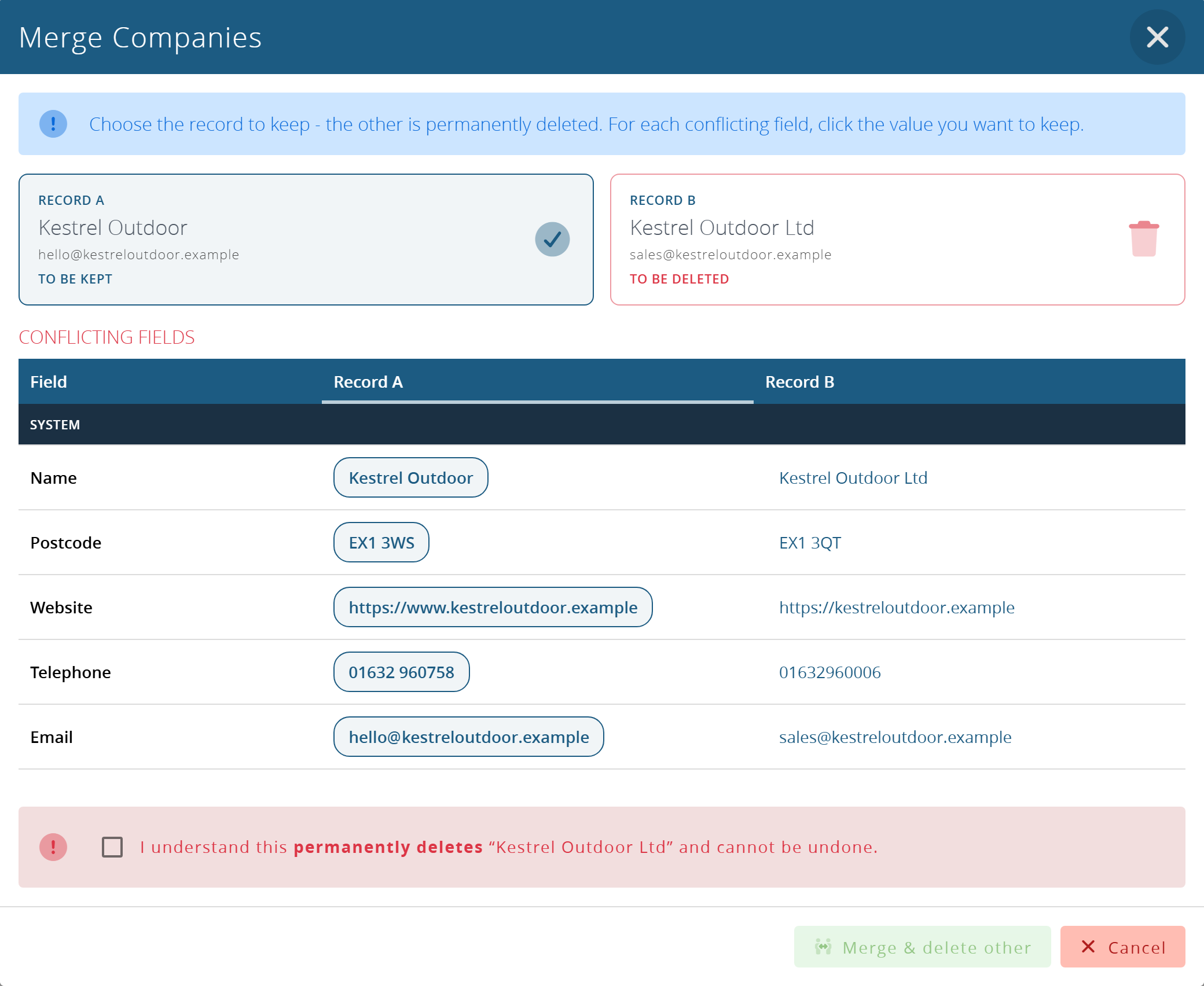Viewport: 1204px width, 986px height.
Task: Choose telephone 01632960006
Action: (830, 672)
